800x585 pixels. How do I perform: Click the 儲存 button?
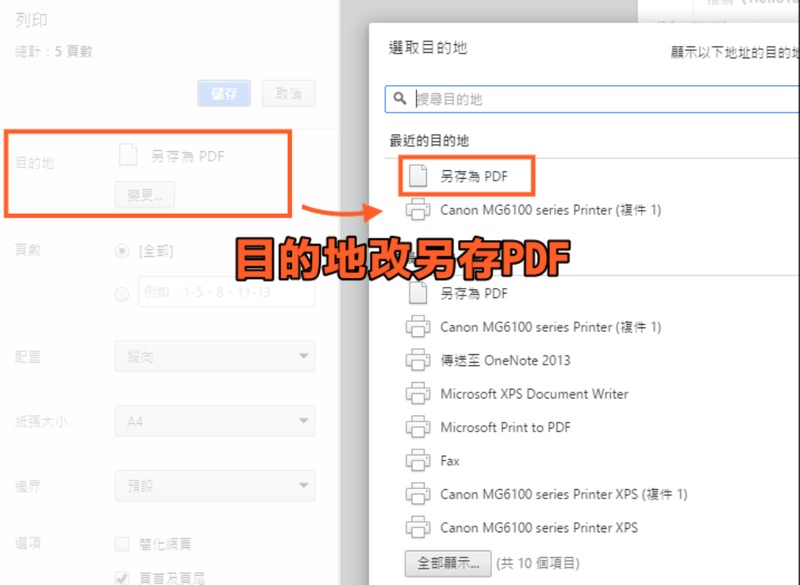click(224, 93)
